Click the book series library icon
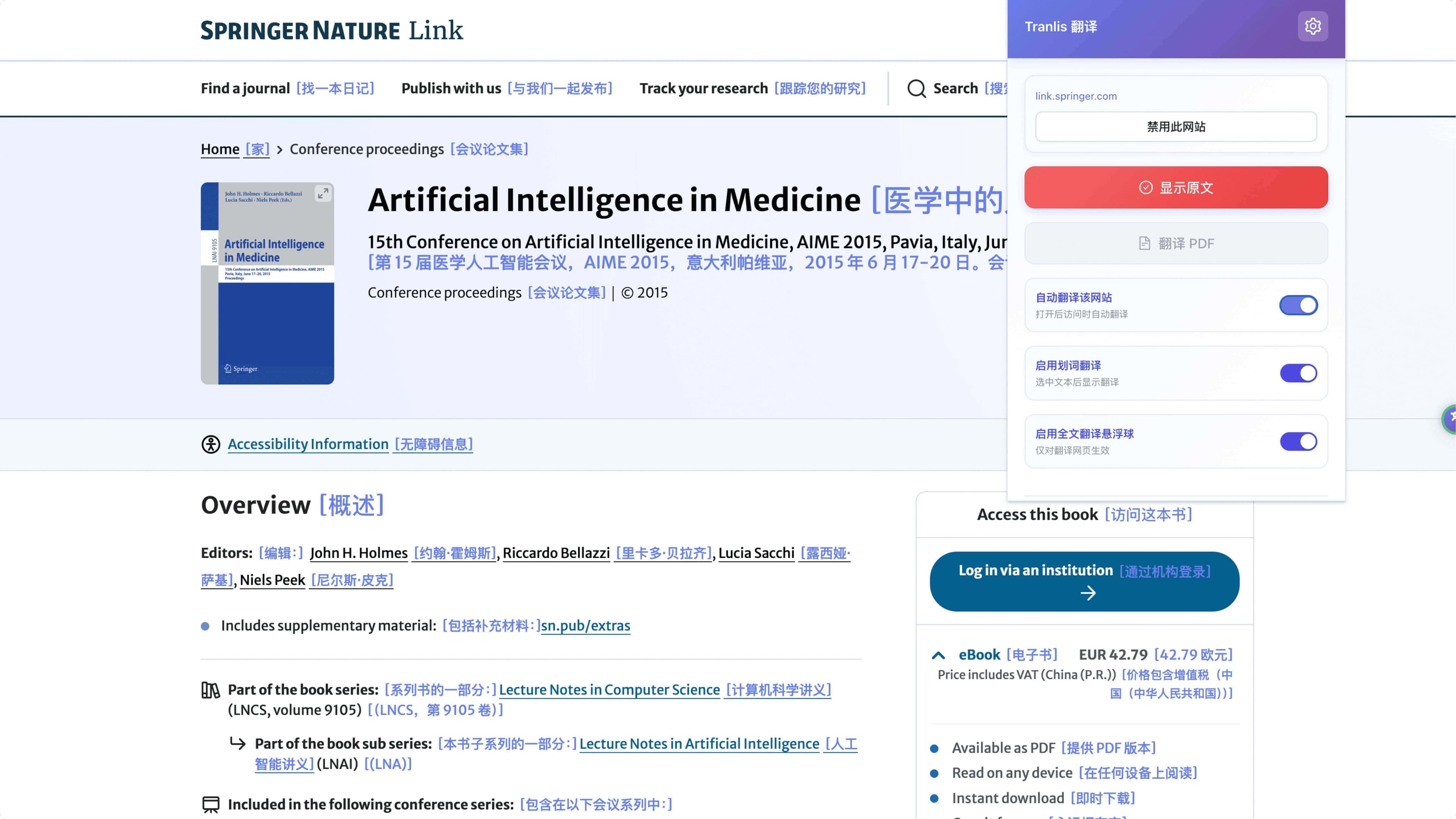 [210, 690]
